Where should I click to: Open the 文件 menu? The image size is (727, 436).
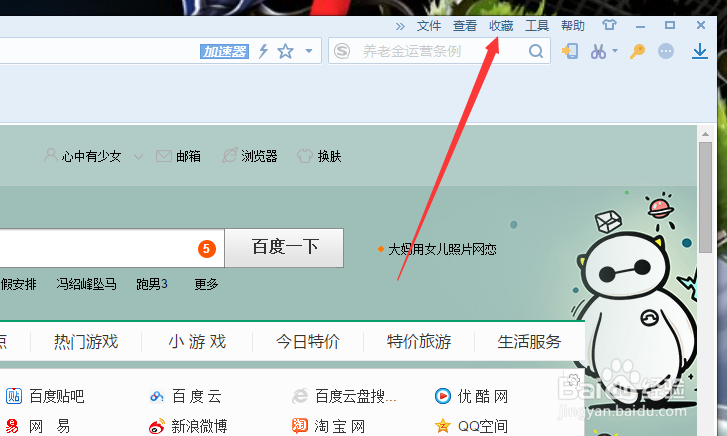pos(428,26)
